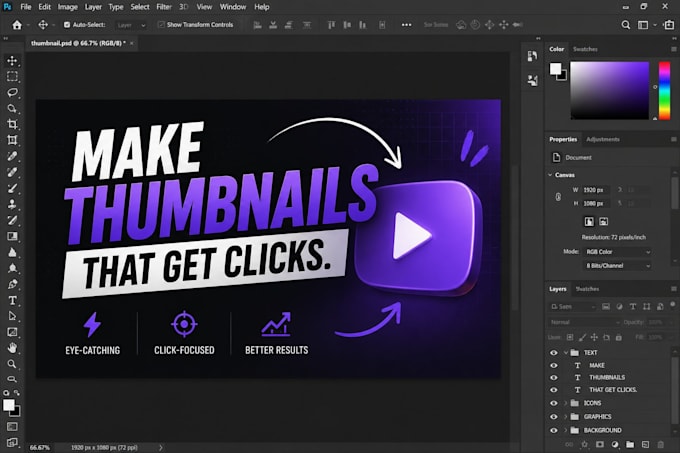680x453 pixels.
Task: Open the Normal blend mode dropdown
Action: click(x=584, y=323)
